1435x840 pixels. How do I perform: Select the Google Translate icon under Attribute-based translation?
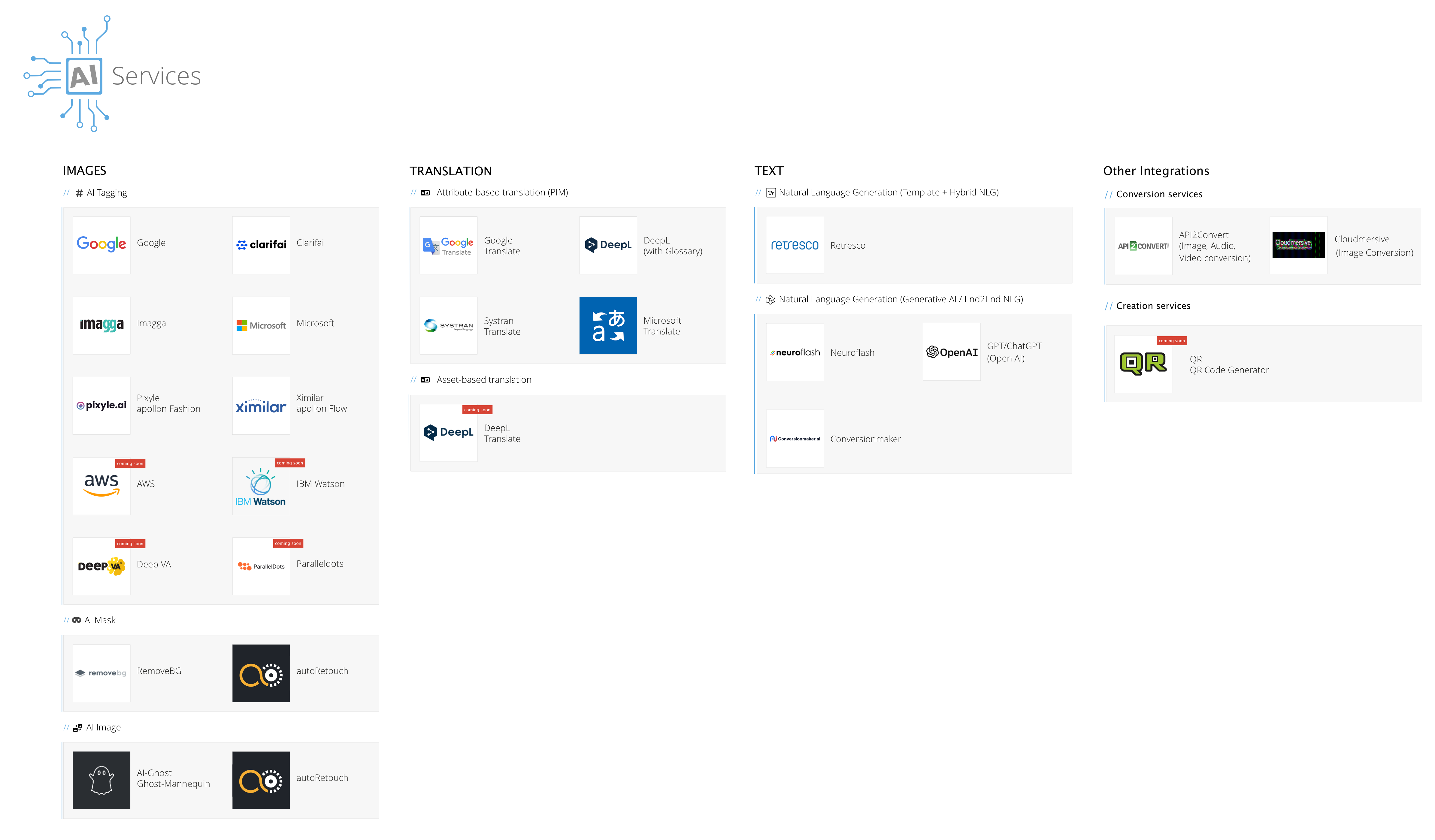tap(448, 245)
